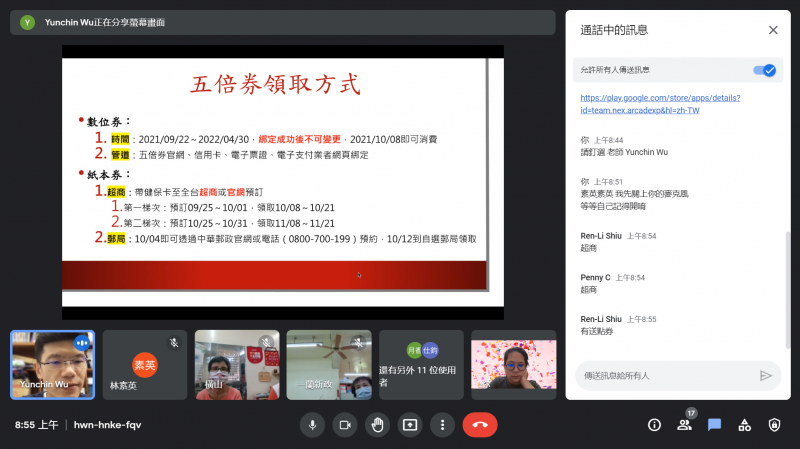
Task: Click the Yunchin Wu sharing screen banner
Action: tap(283, 22)
